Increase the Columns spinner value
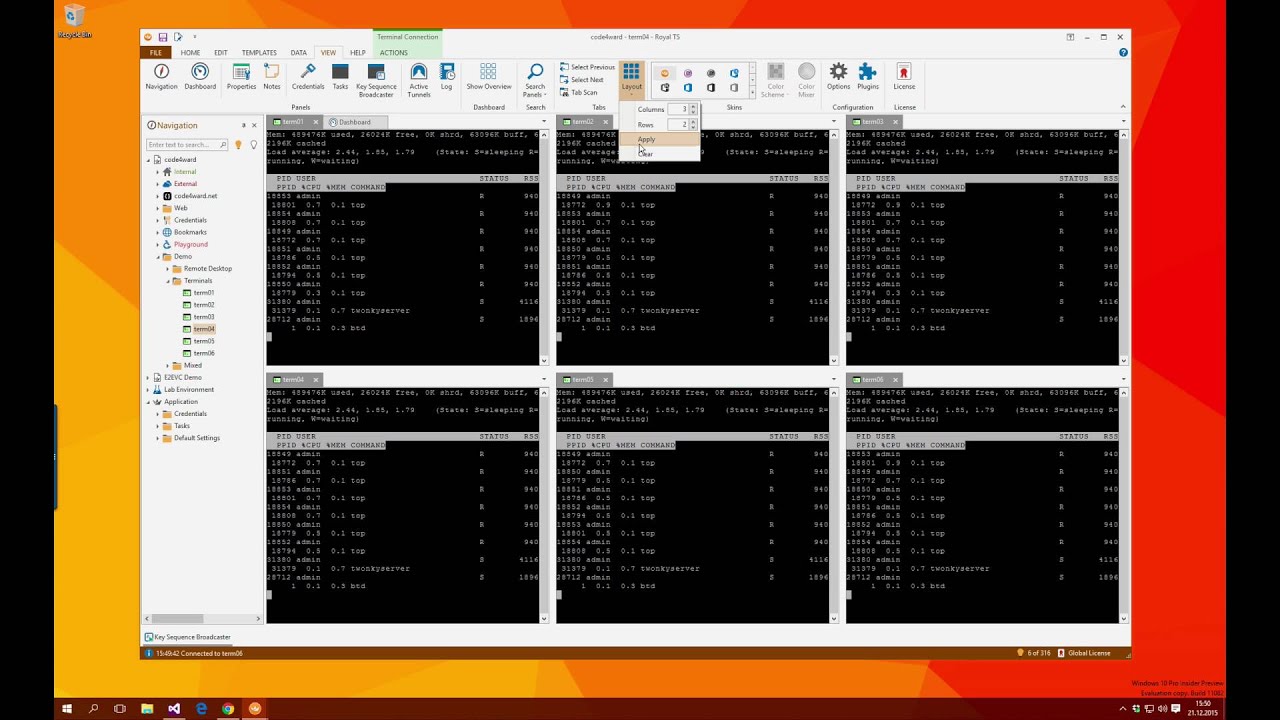The width and height of the screenshot is (1280, 720). click(x=693, y=106)
